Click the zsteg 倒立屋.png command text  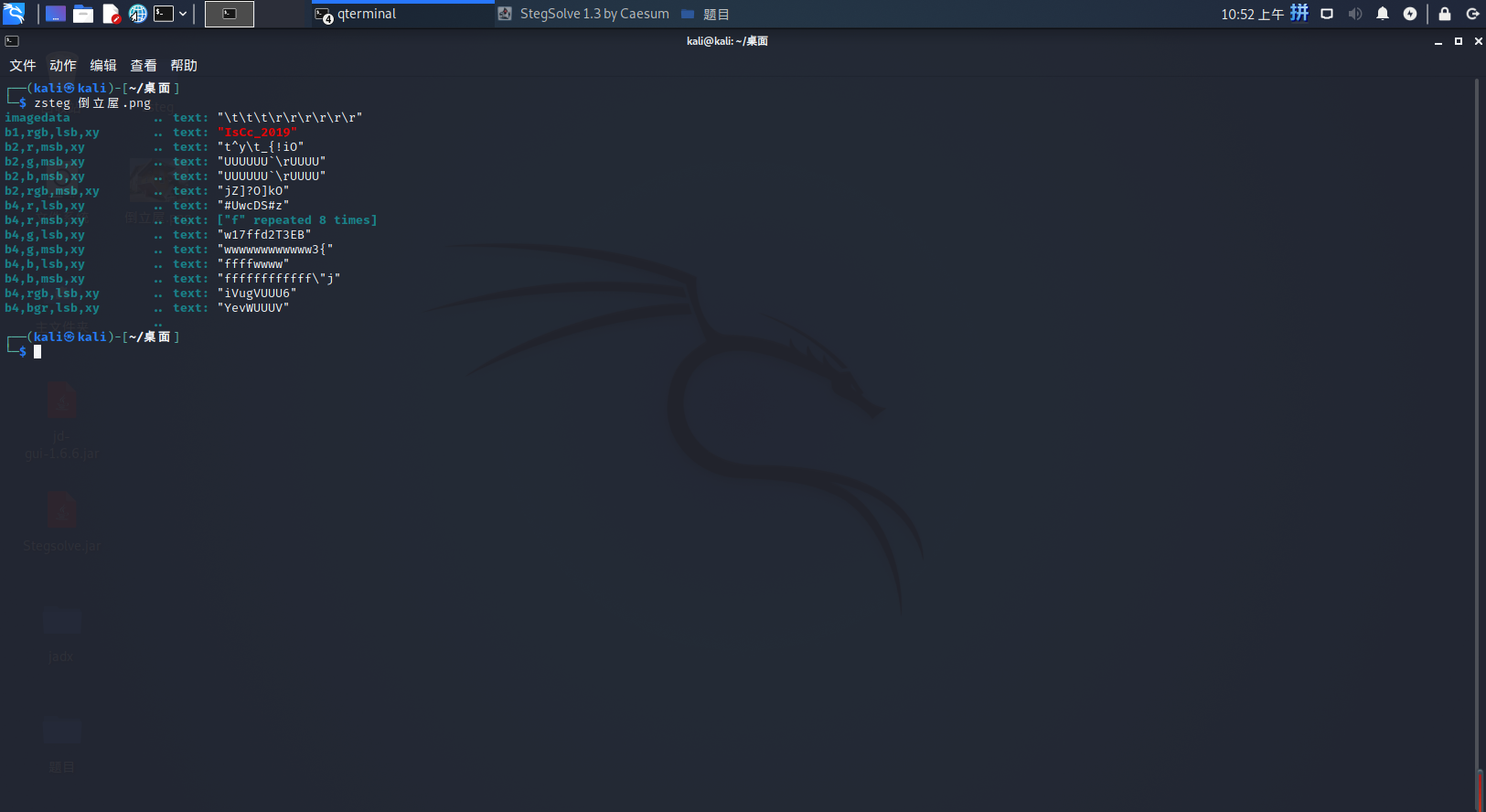pos(92,103)
